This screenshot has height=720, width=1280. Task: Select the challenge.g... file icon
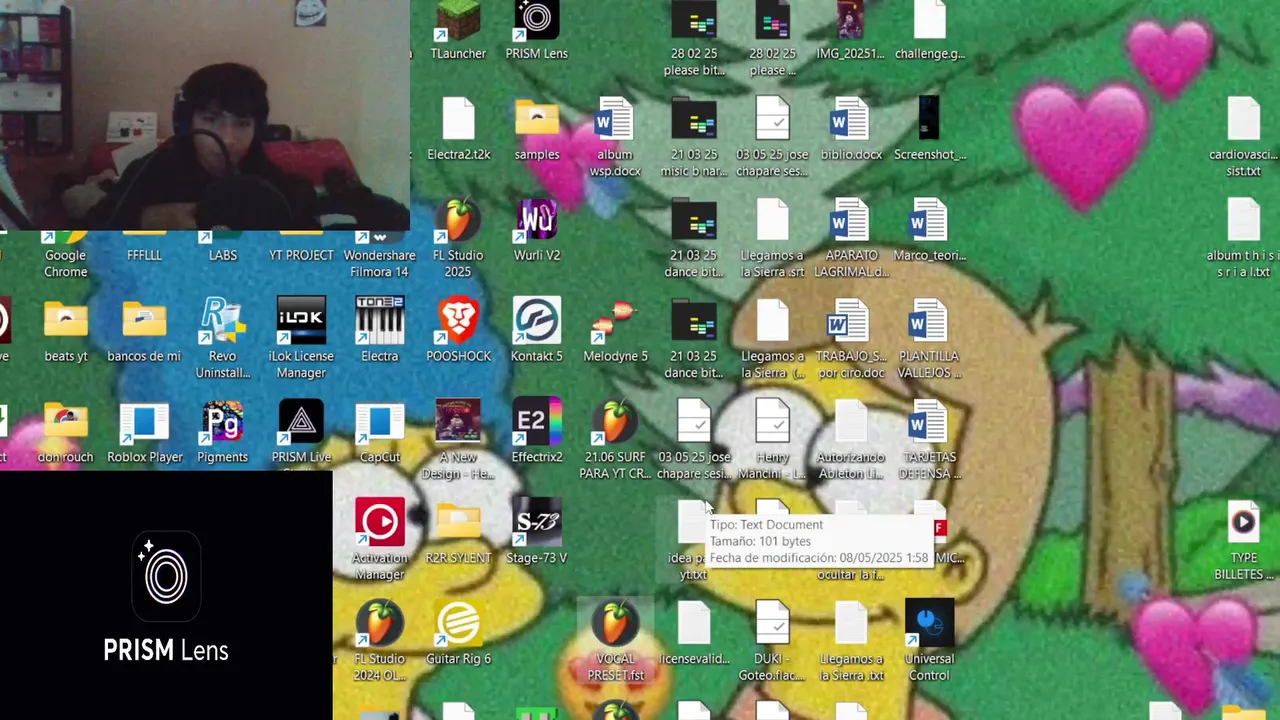(x=929, y=32)
